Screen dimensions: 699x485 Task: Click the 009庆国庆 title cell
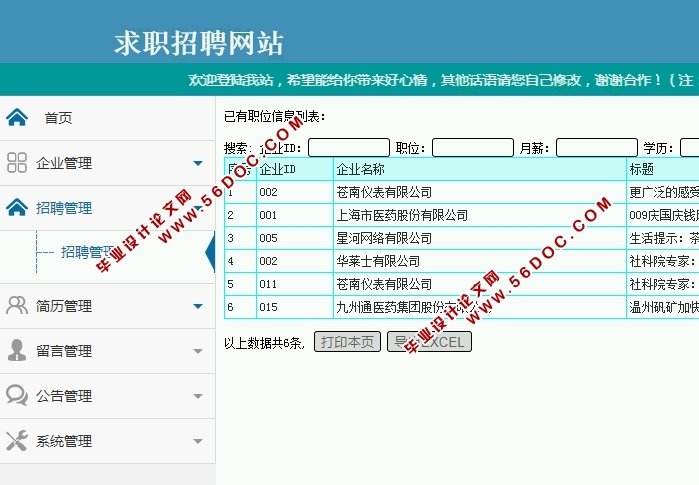(663, 215)
